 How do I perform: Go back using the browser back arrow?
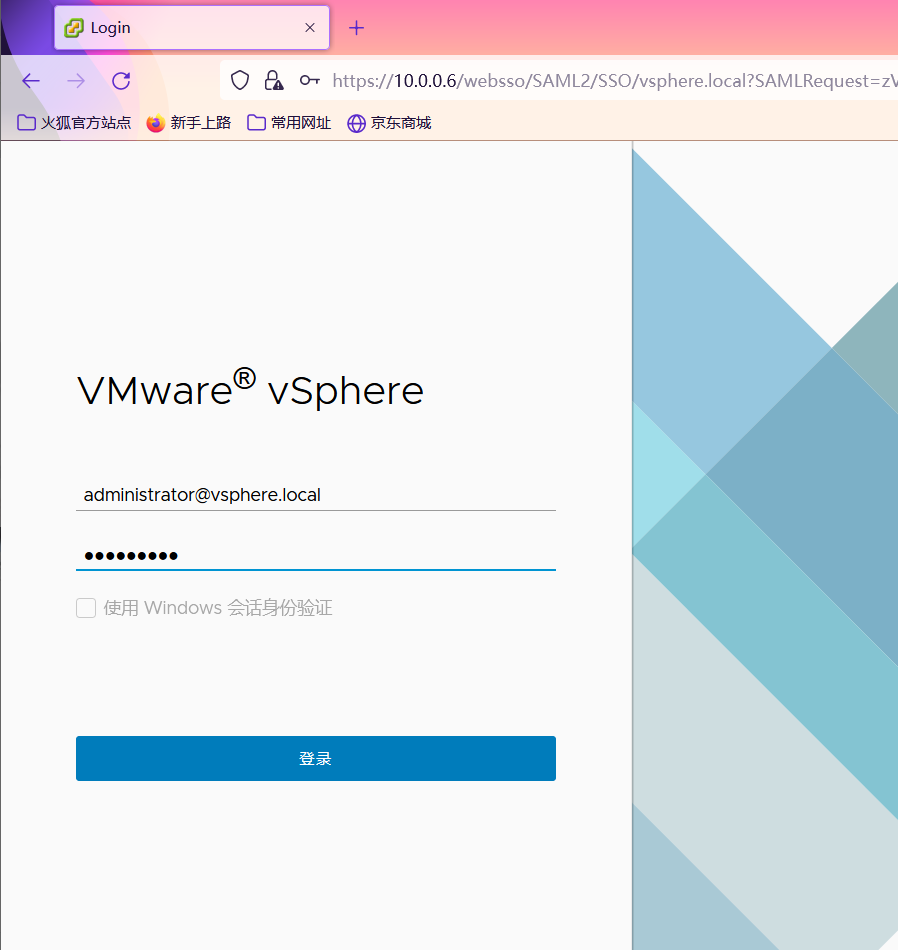(x=30, y=81)
